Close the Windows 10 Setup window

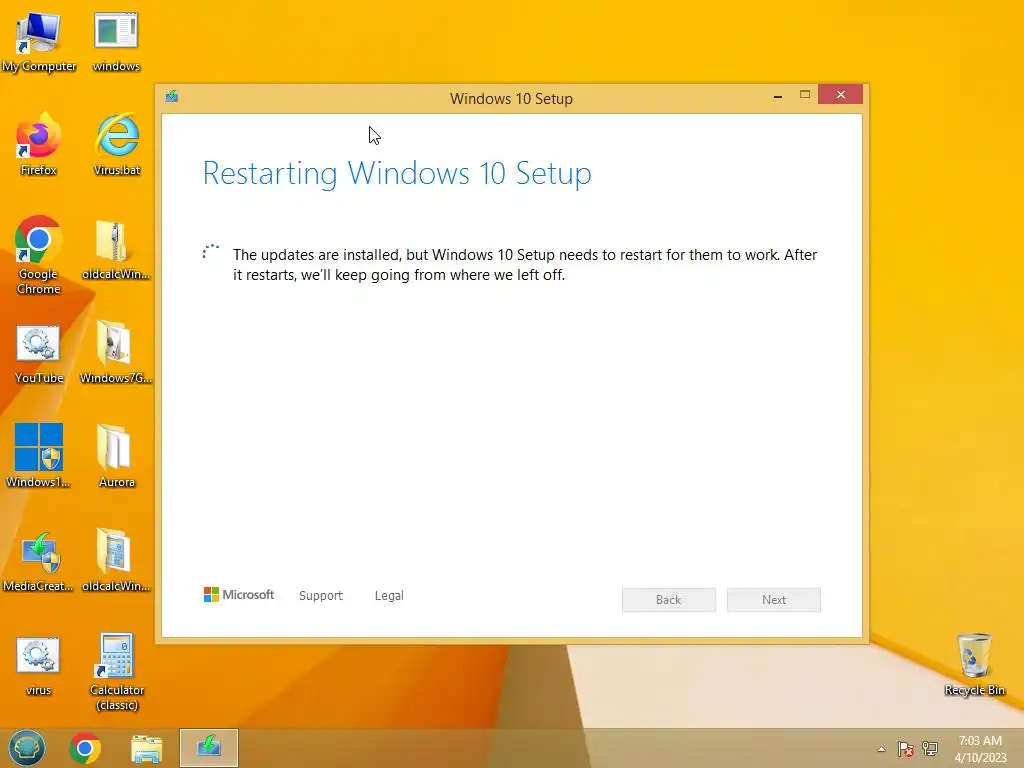tap(840, 95)
